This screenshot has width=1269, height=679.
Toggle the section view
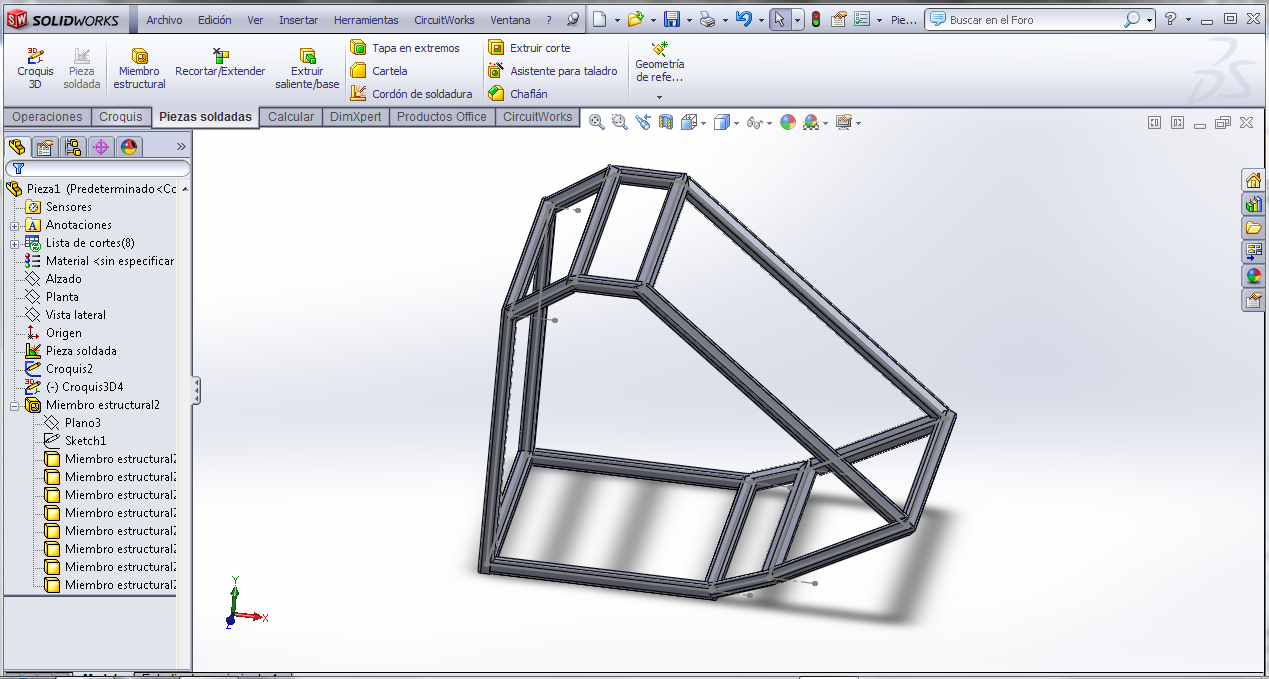click(665, 122)
